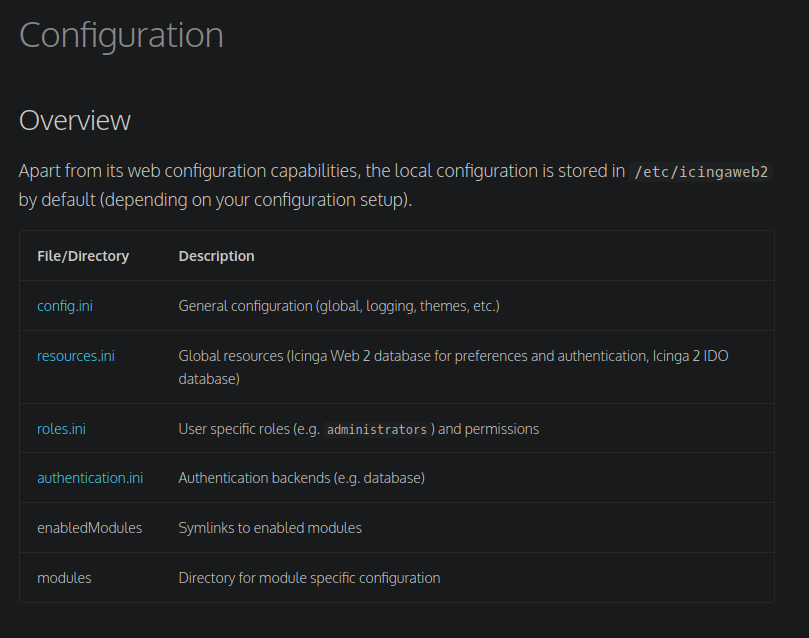Click the inline 'administrators' code text
The height and width of the screenshot is (638, 809).
377,430
